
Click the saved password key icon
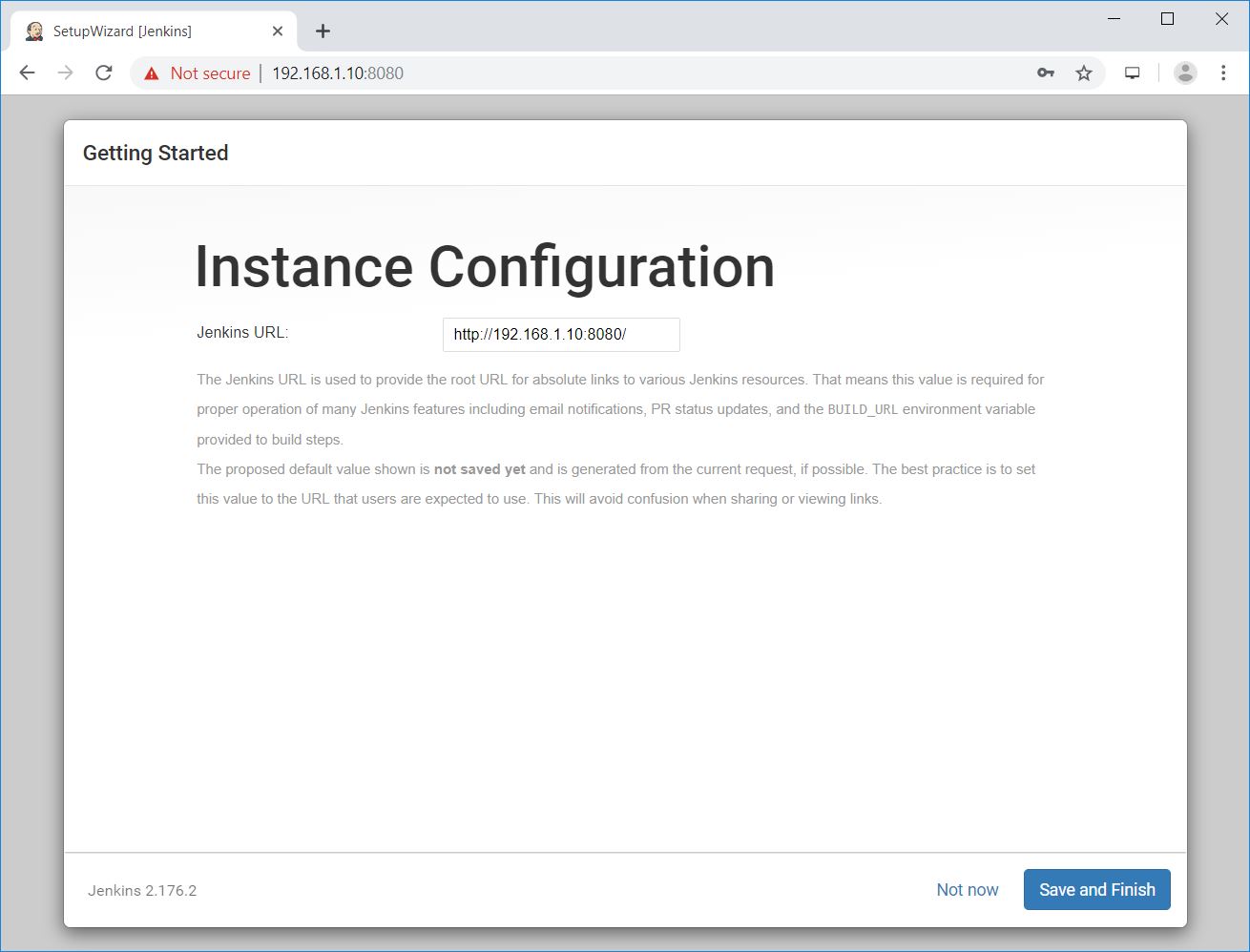[x=1046, y=73]
